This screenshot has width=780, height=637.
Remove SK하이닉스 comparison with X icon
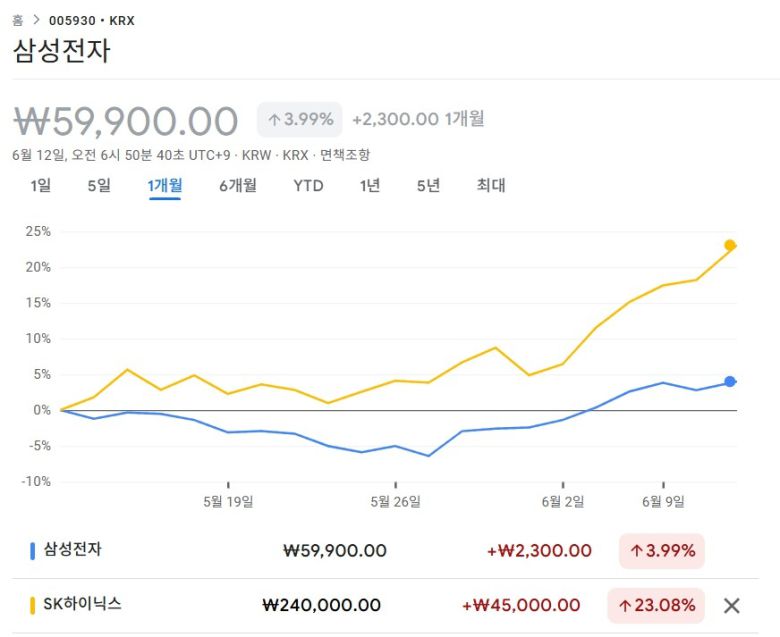coord(731,605)
